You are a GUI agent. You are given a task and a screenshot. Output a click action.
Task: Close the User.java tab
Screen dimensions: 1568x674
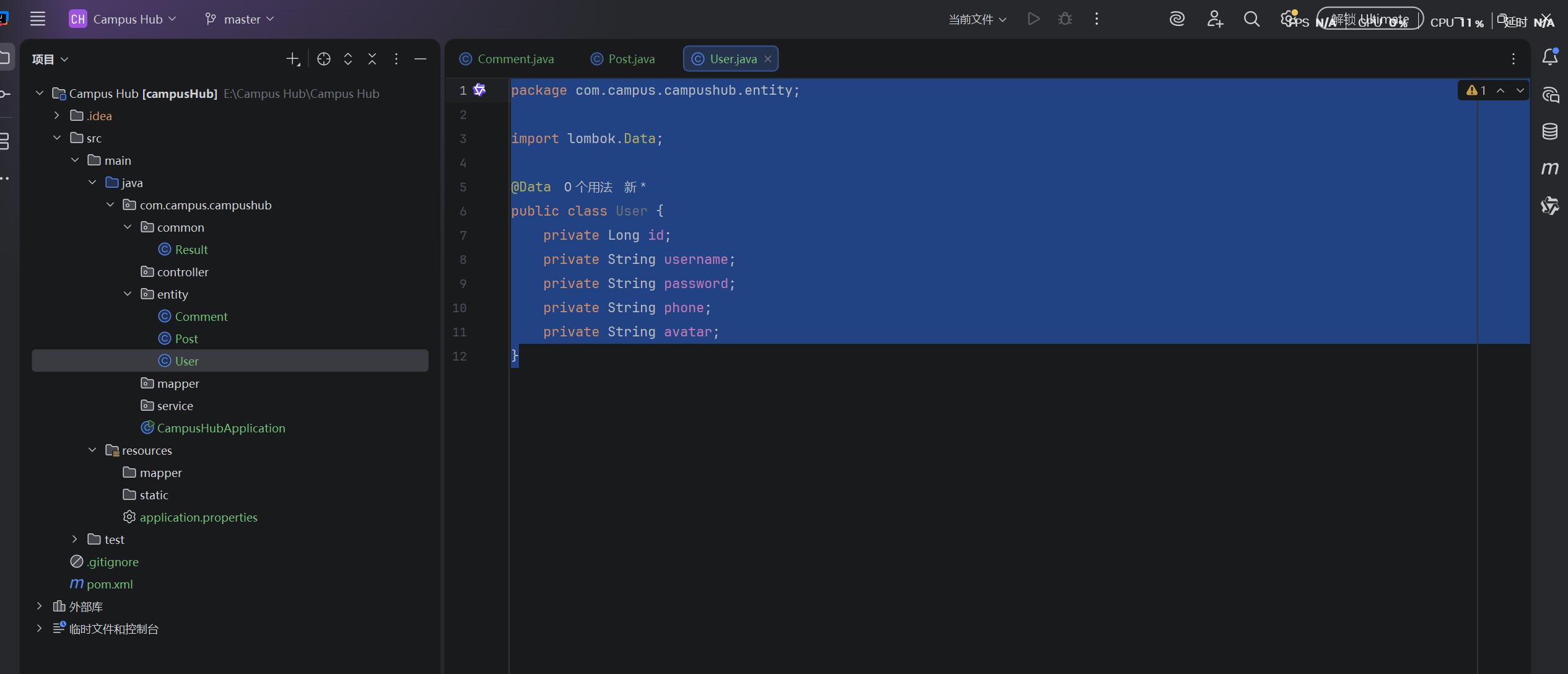tap(768, 59)
